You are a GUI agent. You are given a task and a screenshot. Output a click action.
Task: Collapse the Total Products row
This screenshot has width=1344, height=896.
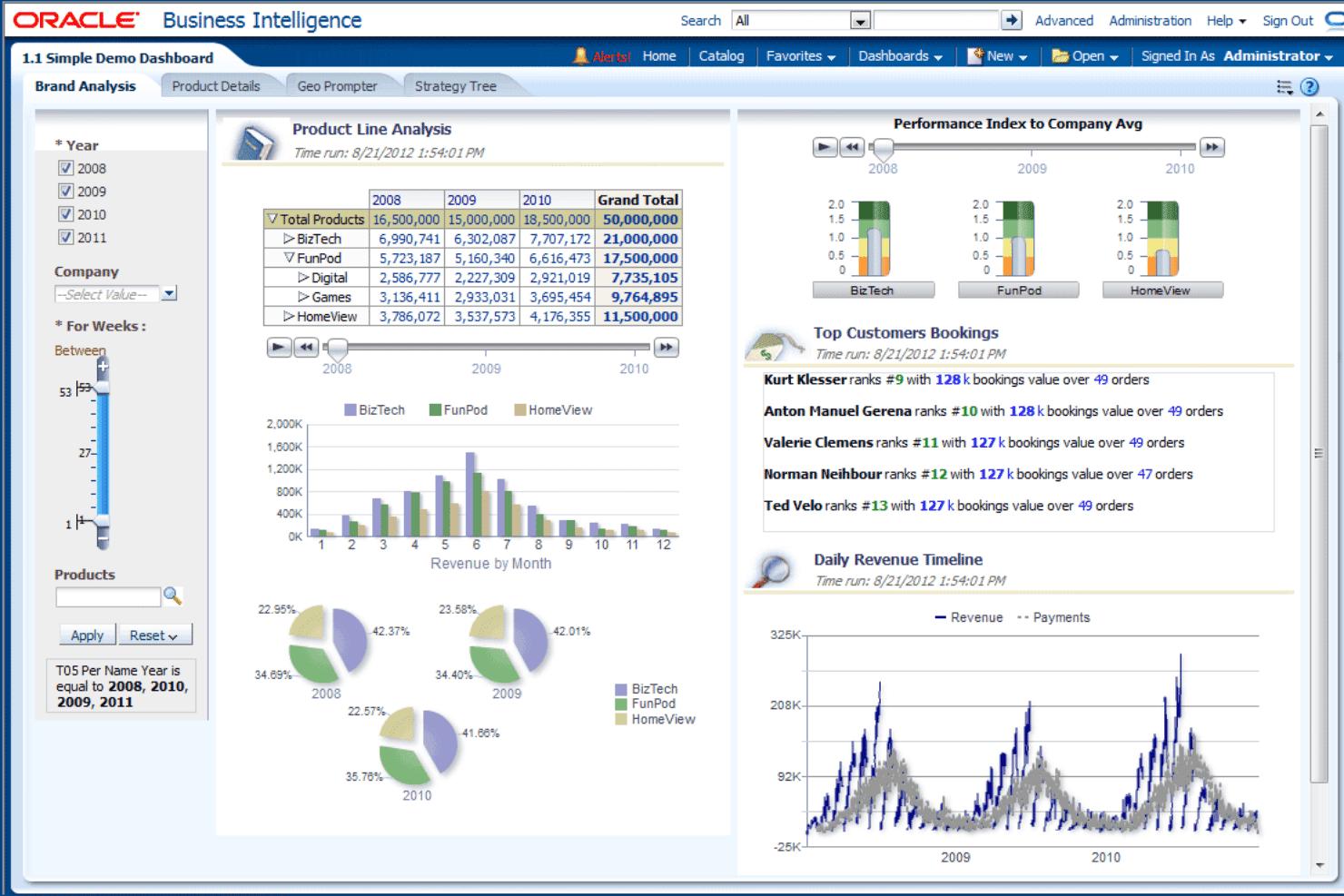click(272, 219)
